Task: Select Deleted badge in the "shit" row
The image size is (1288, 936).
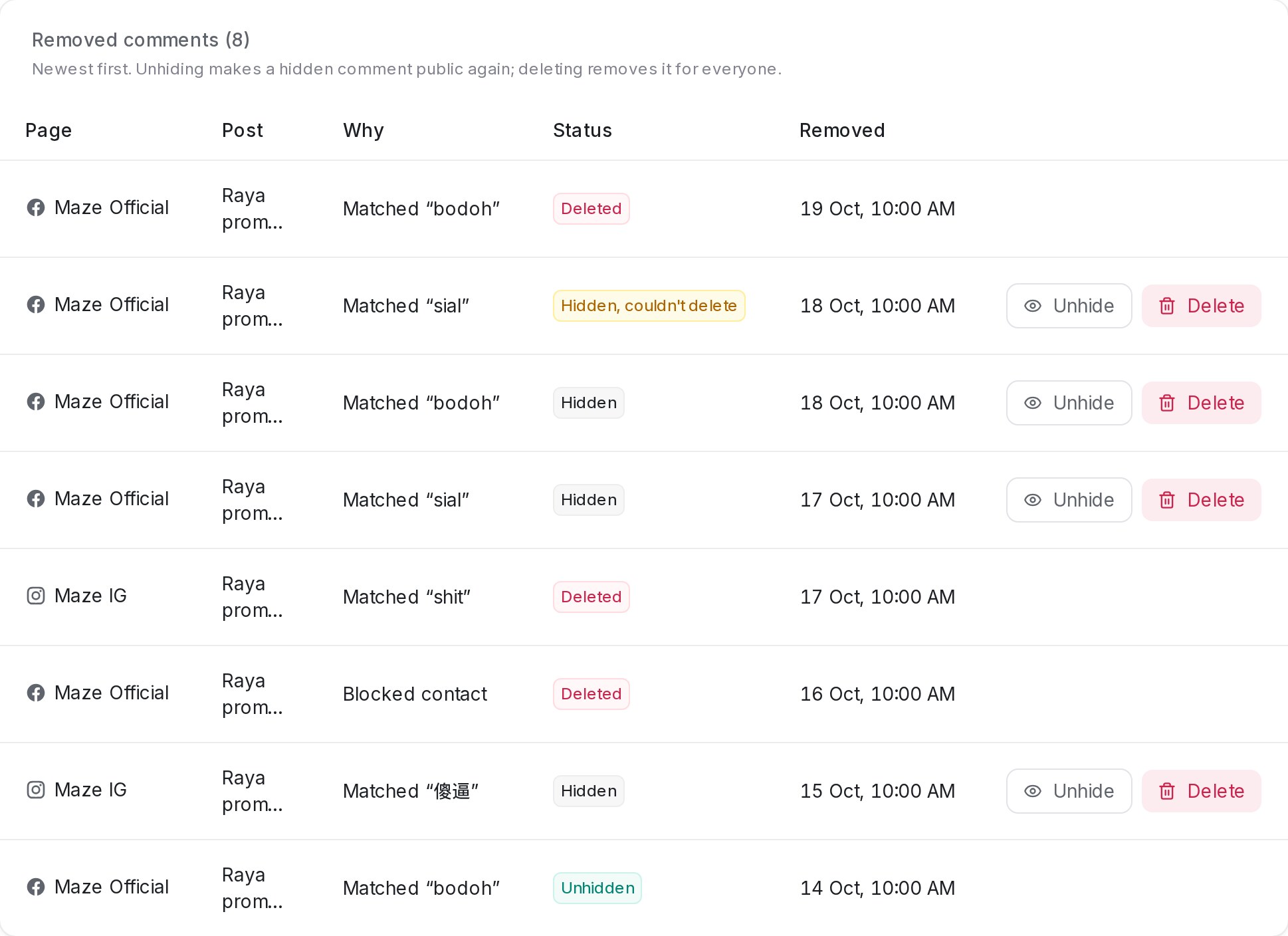Action: [x=591, y=597]
